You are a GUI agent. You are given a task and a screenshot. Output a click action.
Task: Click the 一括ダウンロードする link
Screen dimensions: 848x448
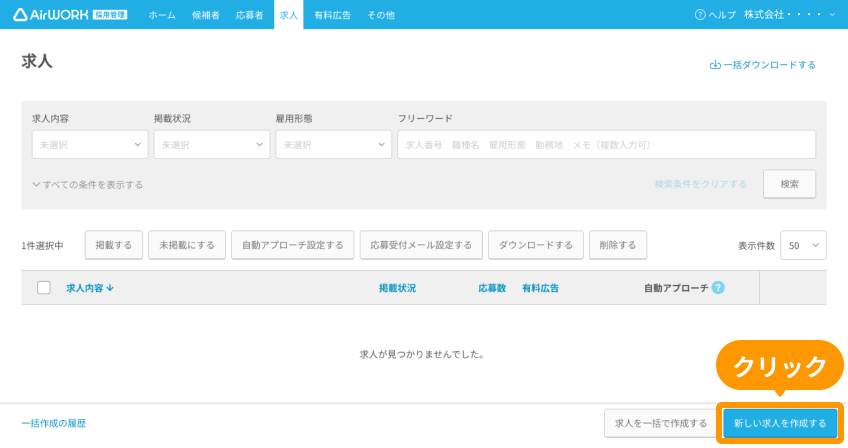point(763,65)
